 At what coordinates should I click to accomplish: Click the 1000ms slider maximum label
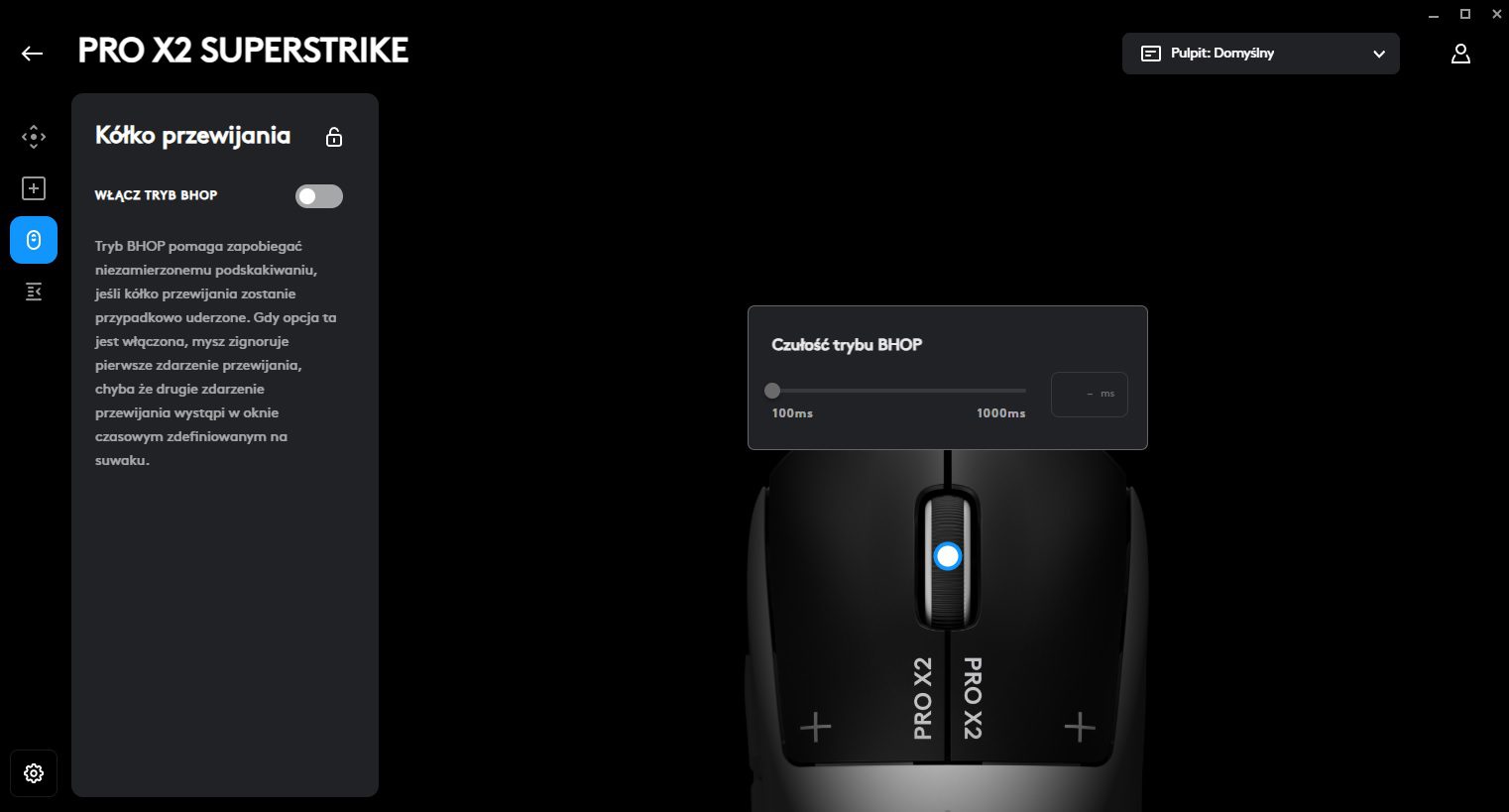(x=1001, y=413)
